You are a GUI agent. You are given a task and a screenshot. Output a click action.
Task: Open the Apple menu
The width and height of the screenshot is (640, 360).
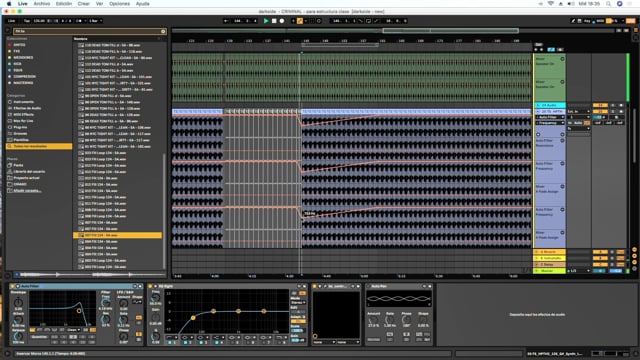pyautogui.click(x=9, y=4)
